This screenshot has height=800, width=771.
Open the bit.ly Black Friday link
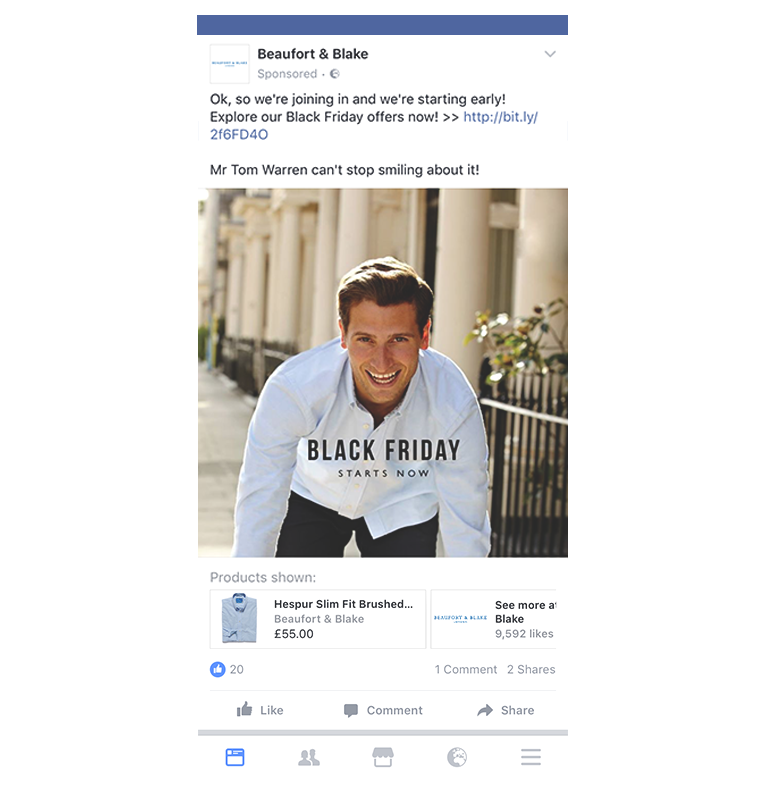(374, 126)
